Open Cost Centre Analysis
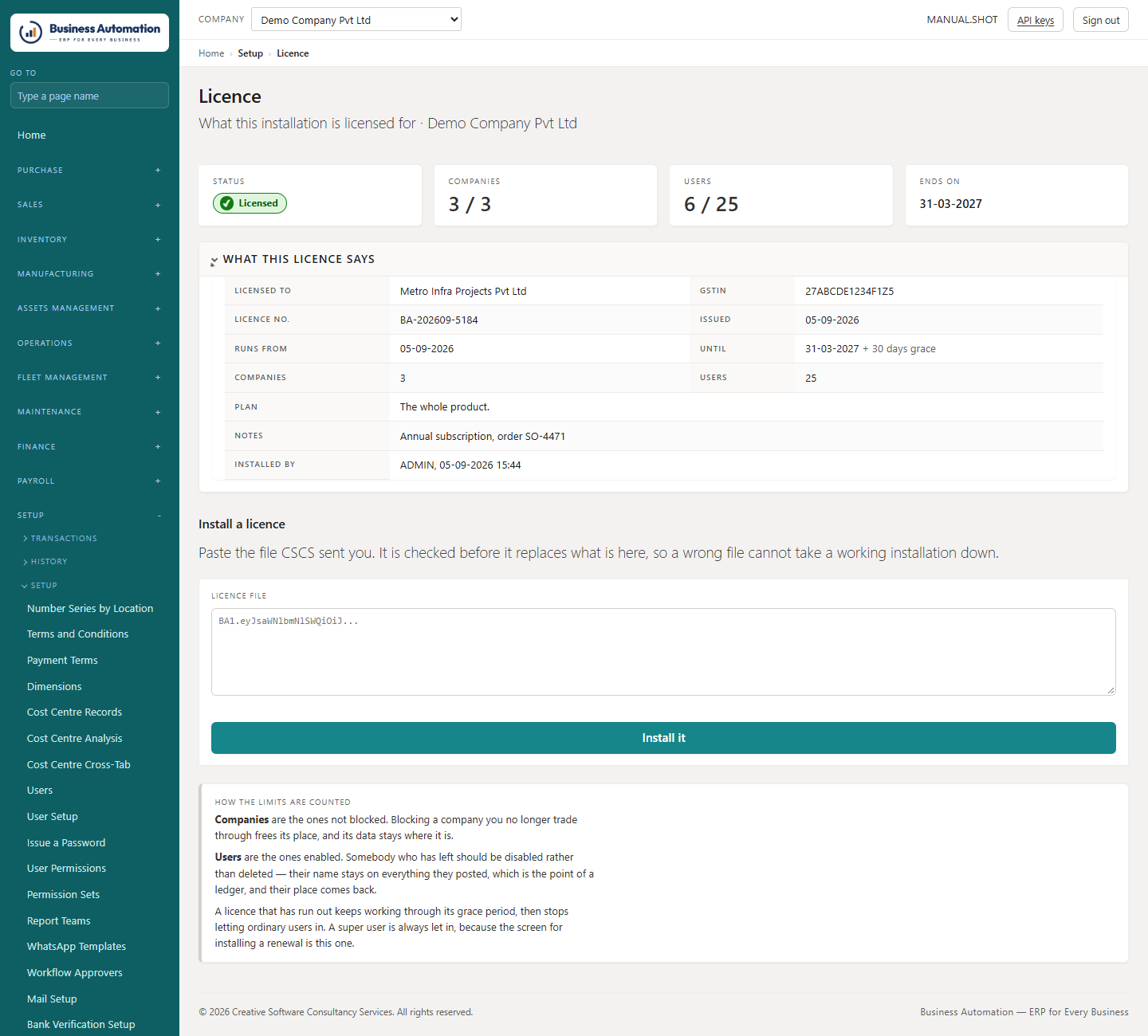The image size is (1148, 1036). [x=75, y=739]
